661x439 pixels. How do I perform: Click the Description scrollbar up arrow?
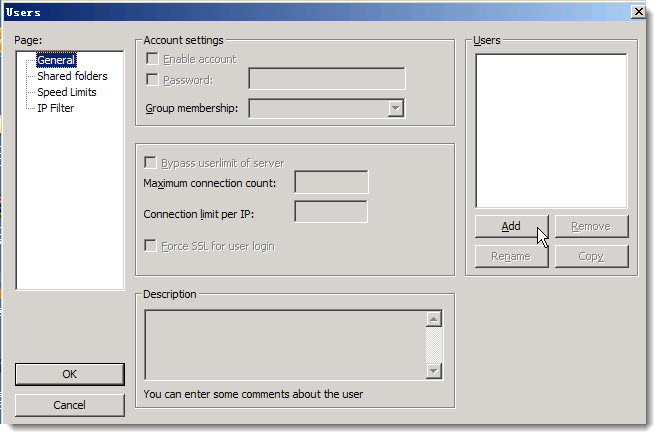pyautogui.click(x=434, y=319)
